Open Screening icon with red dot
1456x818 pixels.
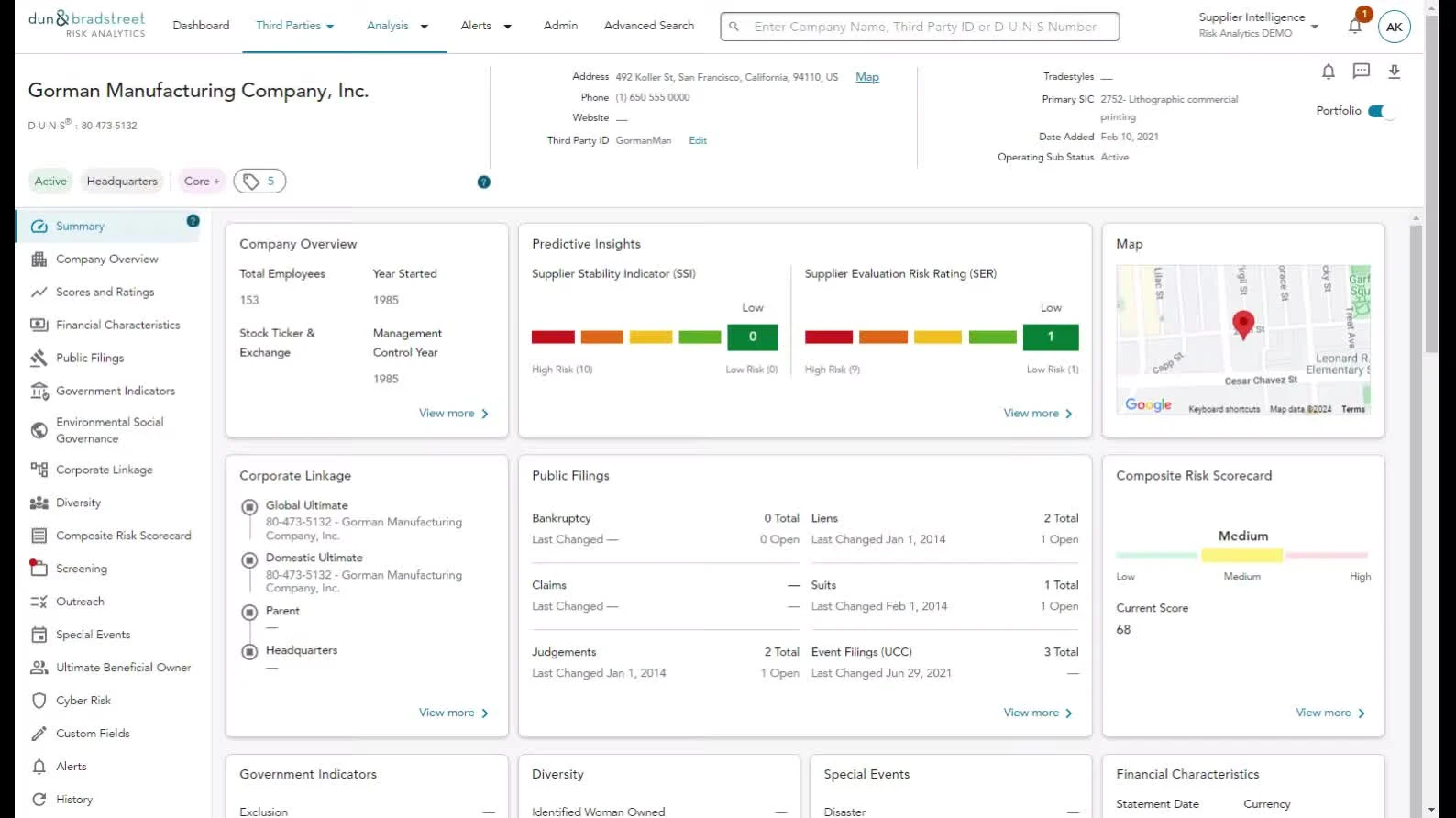pyautogui.click(x=39, y=569)
